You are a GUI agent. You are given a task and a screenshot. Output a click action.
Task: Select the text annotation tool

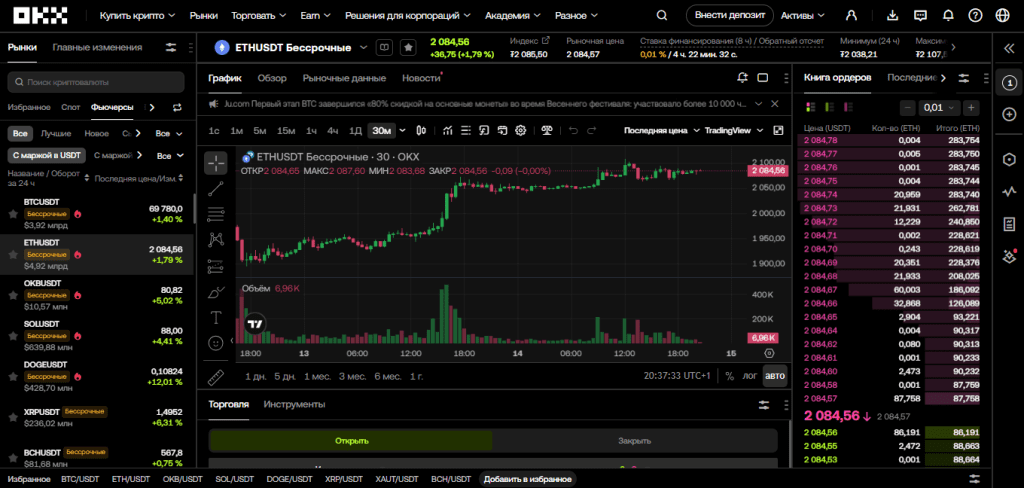(216, 317)
